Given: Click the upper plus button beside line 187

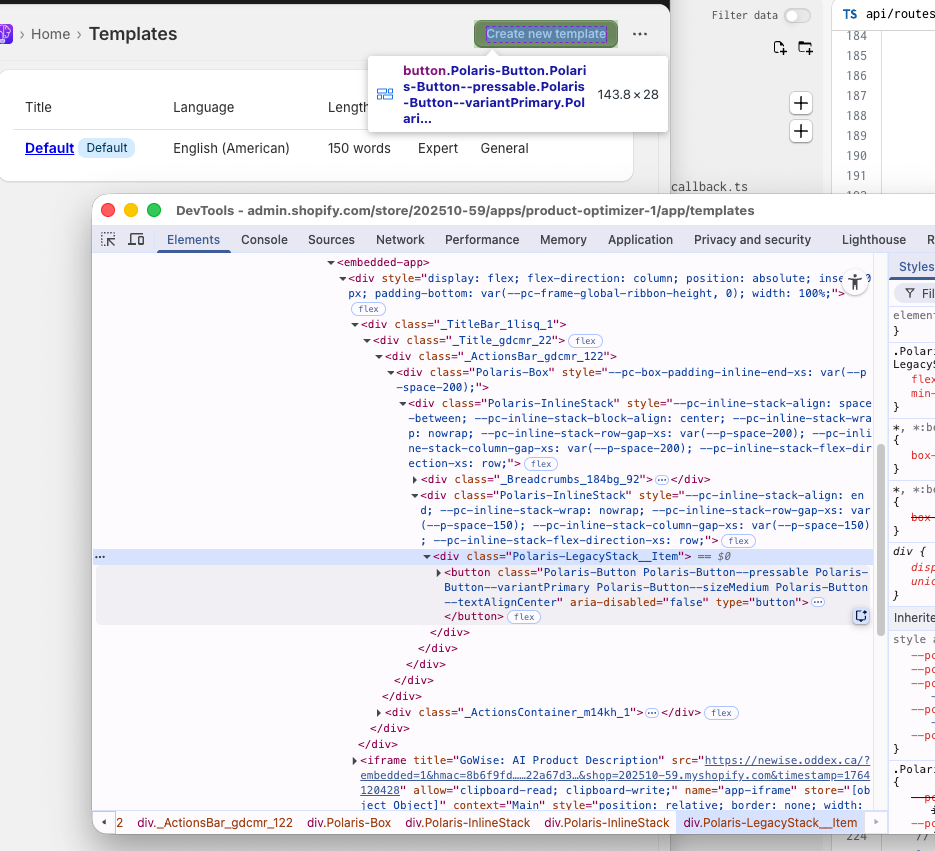Looking at the screenshot, I should pyautogui.click(x=801, y=104).
